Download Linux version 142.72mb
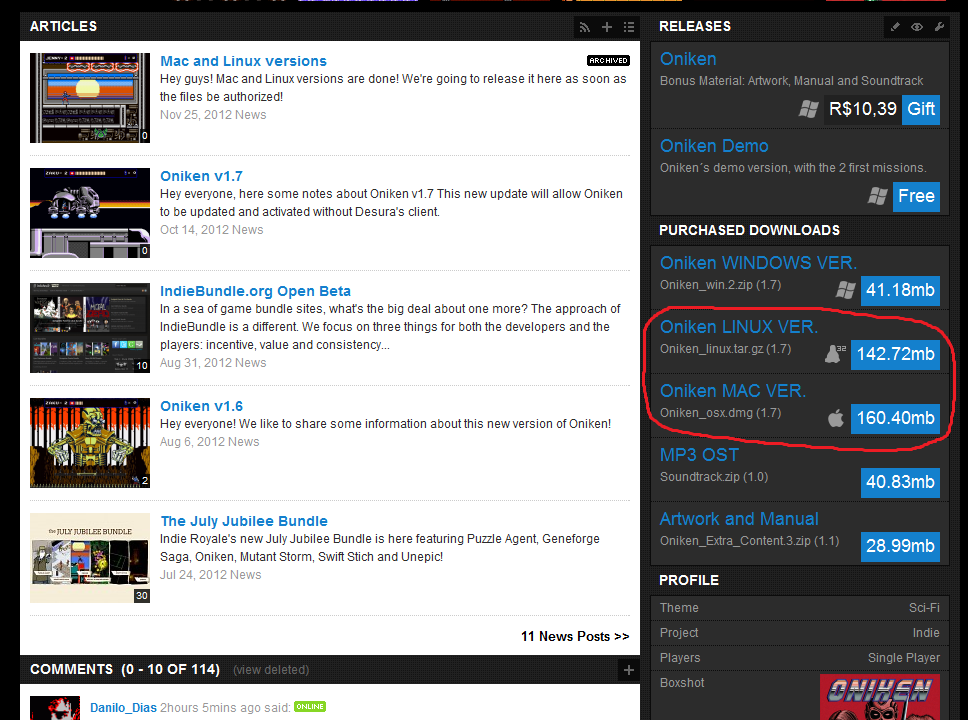968x720 pixels. coord(895,354)
